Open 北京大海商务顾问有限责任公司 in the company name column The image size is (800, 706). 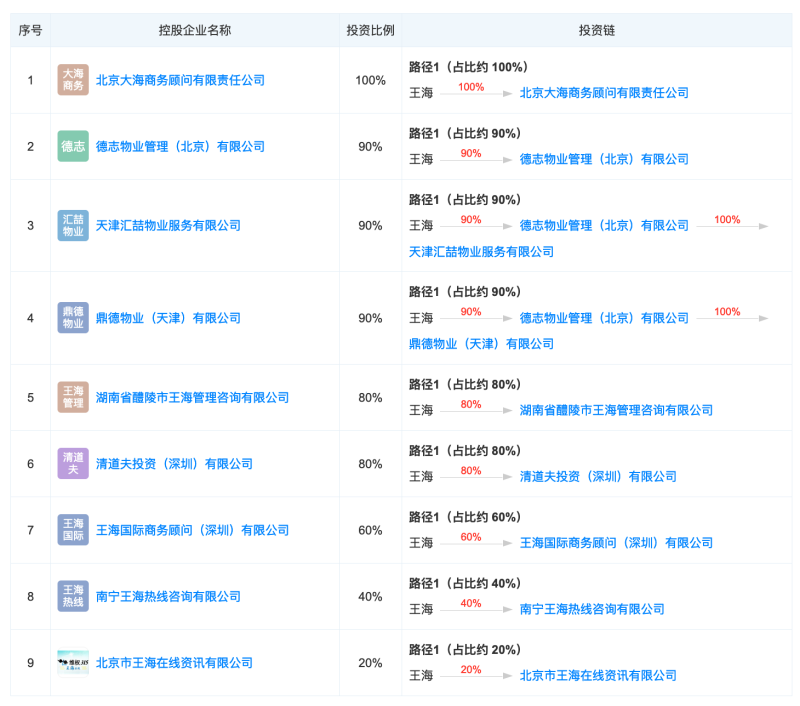(x=181, y=80)
